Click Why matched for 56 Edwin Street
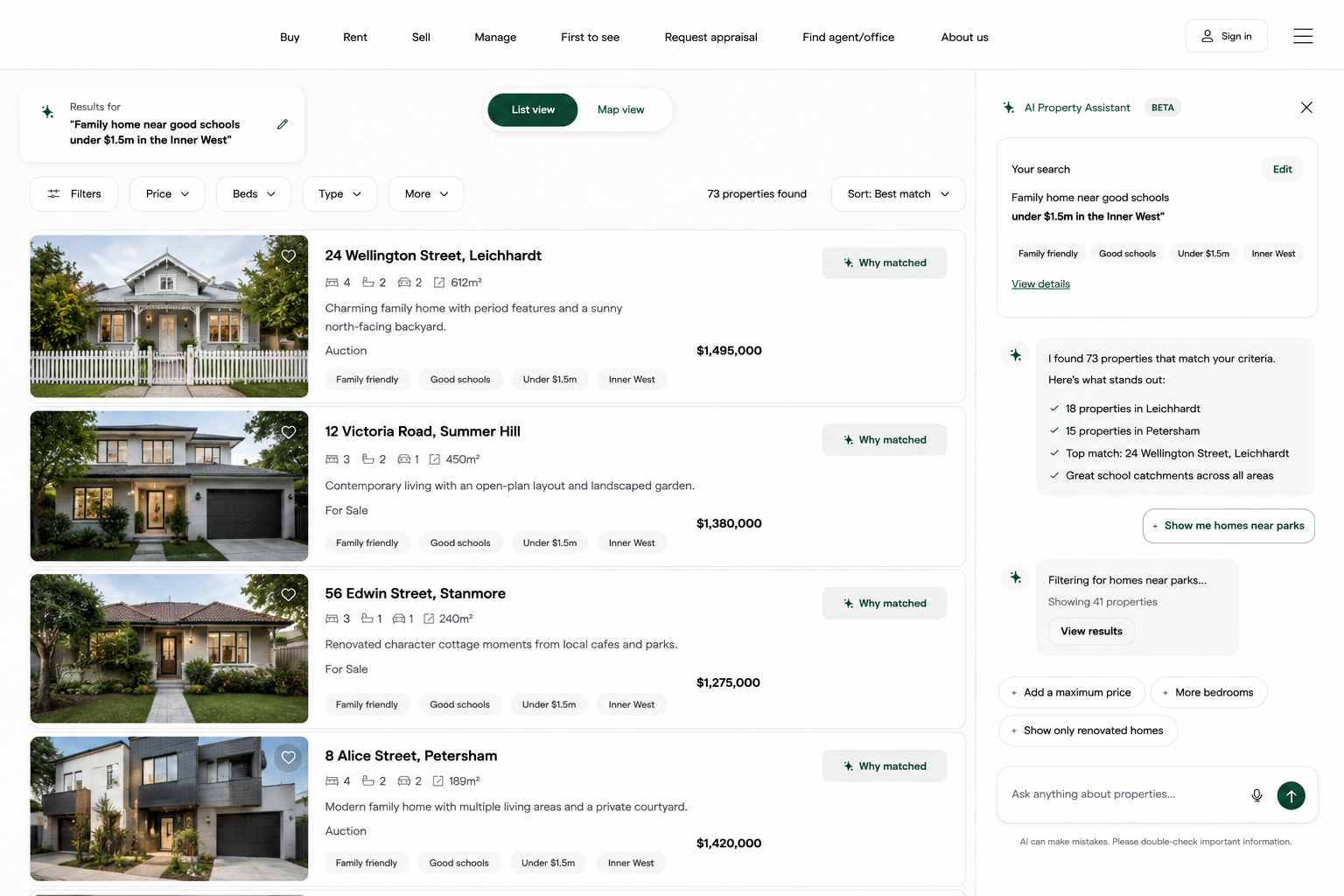 click(x=884, y=603)
